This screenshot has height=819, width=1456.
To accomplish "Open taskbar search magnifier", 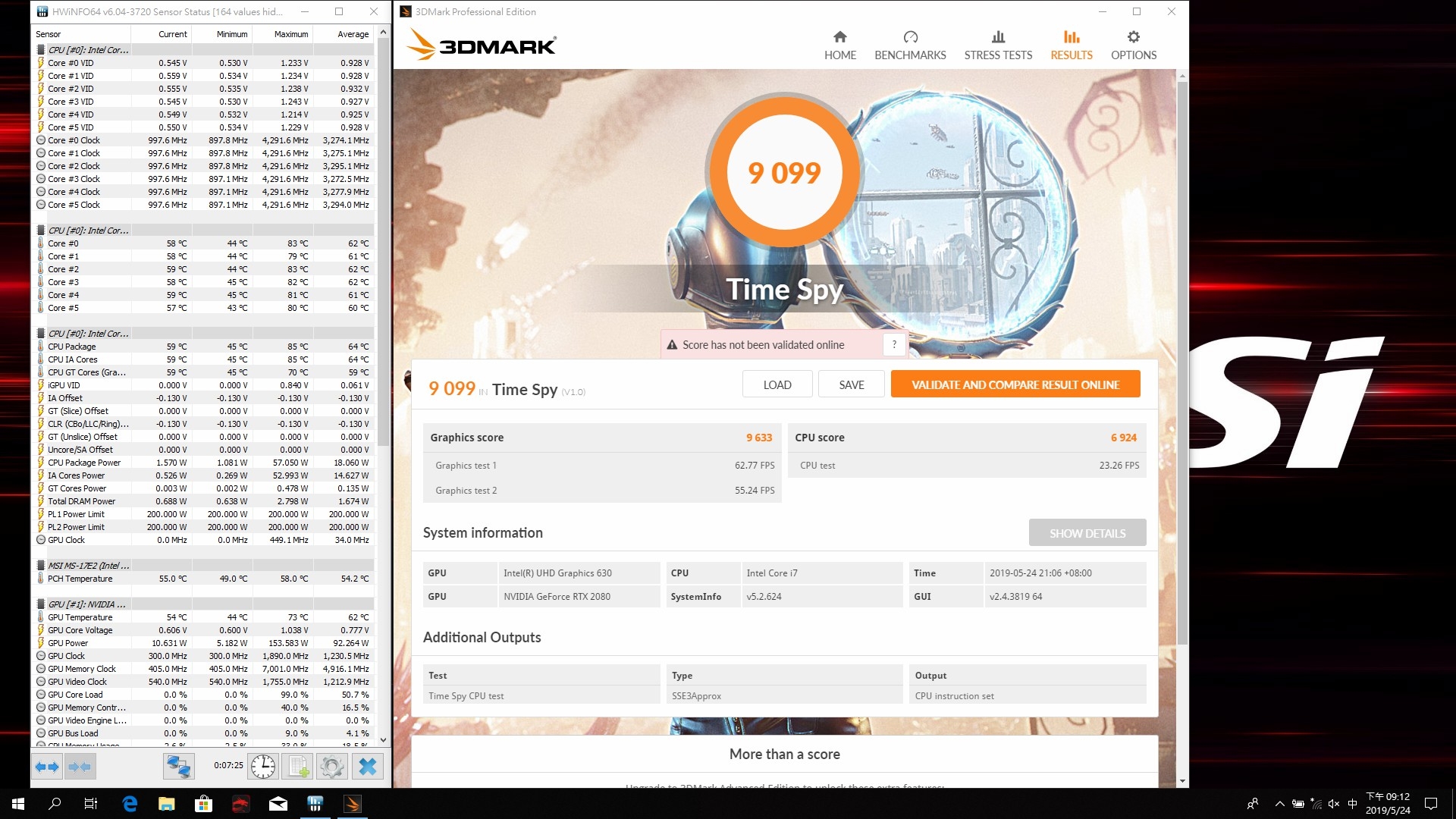I will (x=55, y=804).
